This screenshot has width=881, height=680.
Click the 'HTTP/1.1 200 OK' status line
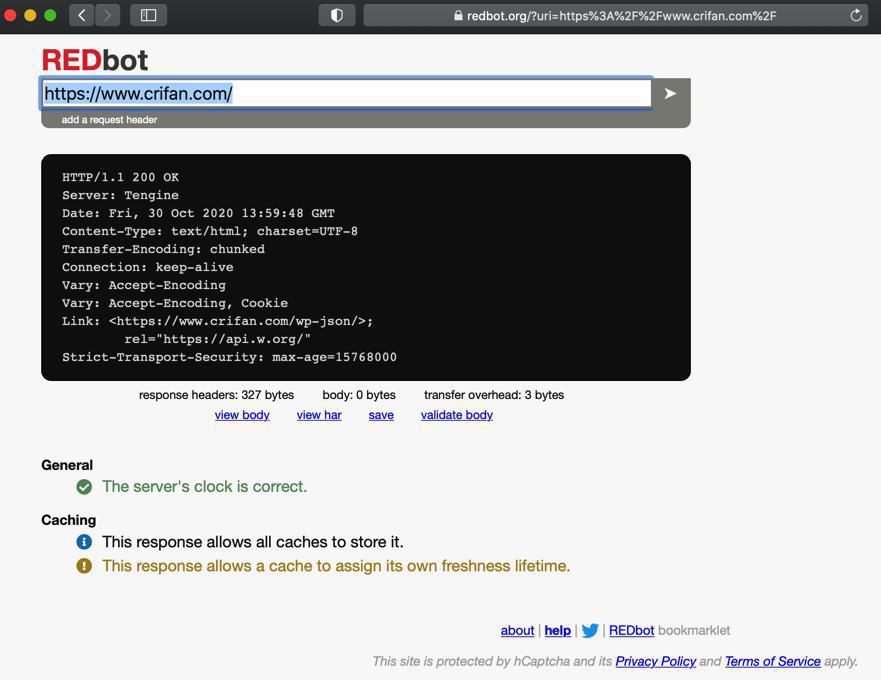(120, 177)
